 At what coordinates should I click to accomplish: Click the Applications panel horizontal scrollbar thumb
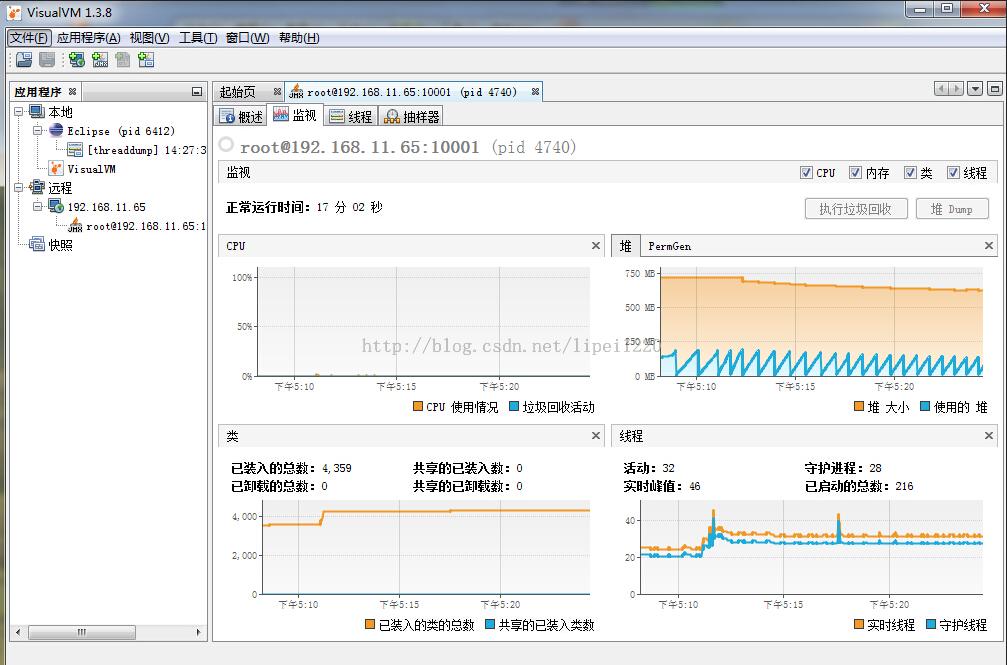82,632
